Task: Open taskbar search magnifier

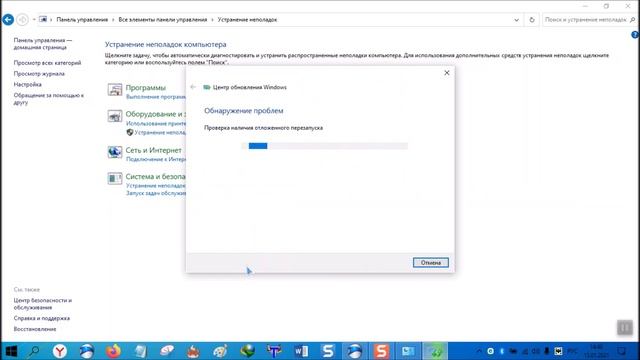Action: pos(35,351)
